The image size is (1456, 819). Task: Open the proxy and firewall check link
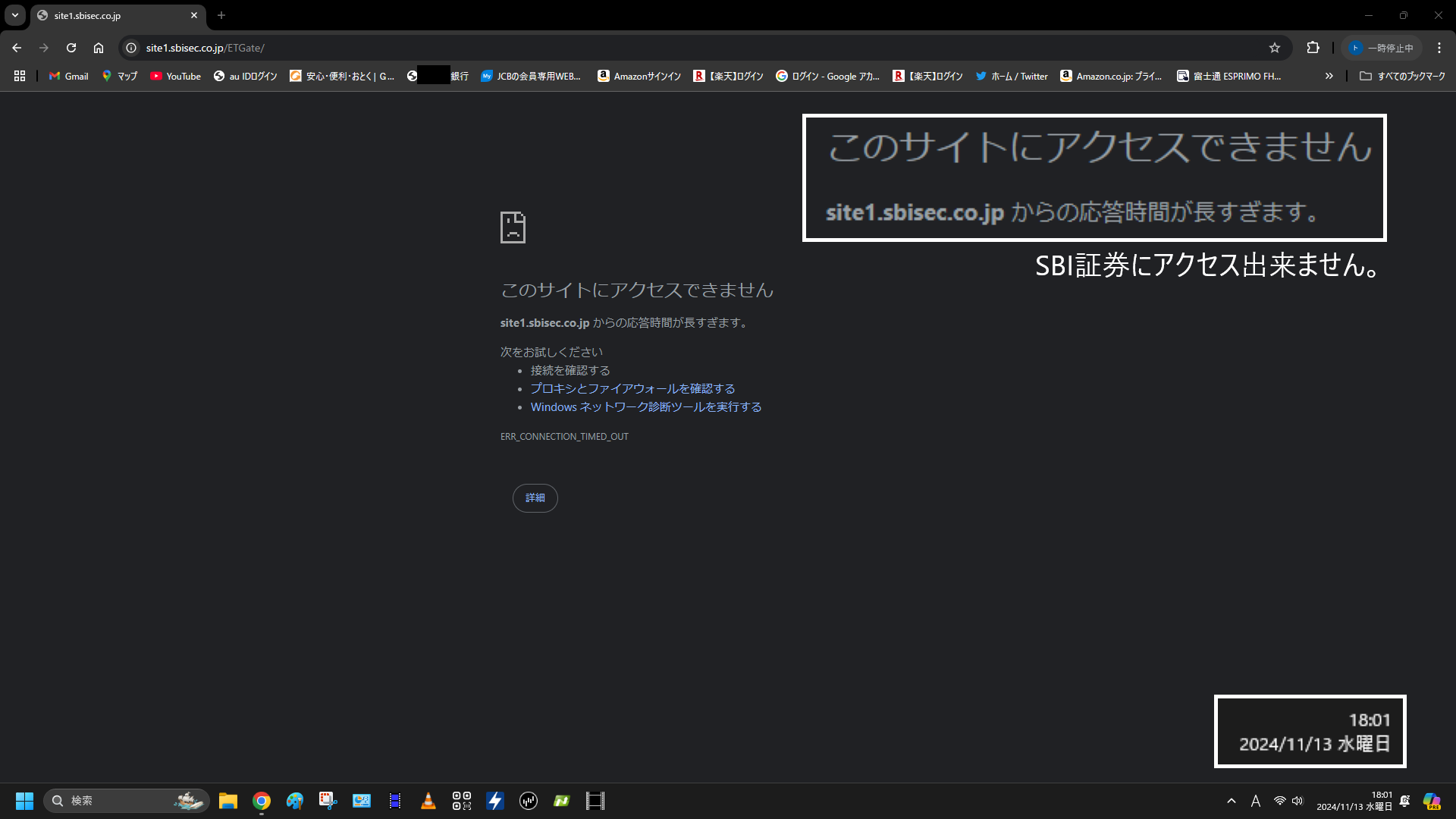point(632,389)
